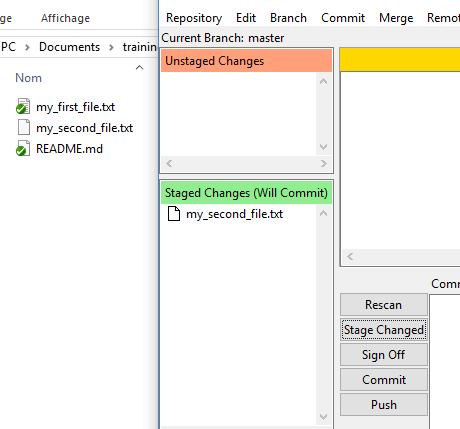Select my_second_file.txt in Staged Changes list
This screenshot has width=460, height=429.
(x=234, y=214)
